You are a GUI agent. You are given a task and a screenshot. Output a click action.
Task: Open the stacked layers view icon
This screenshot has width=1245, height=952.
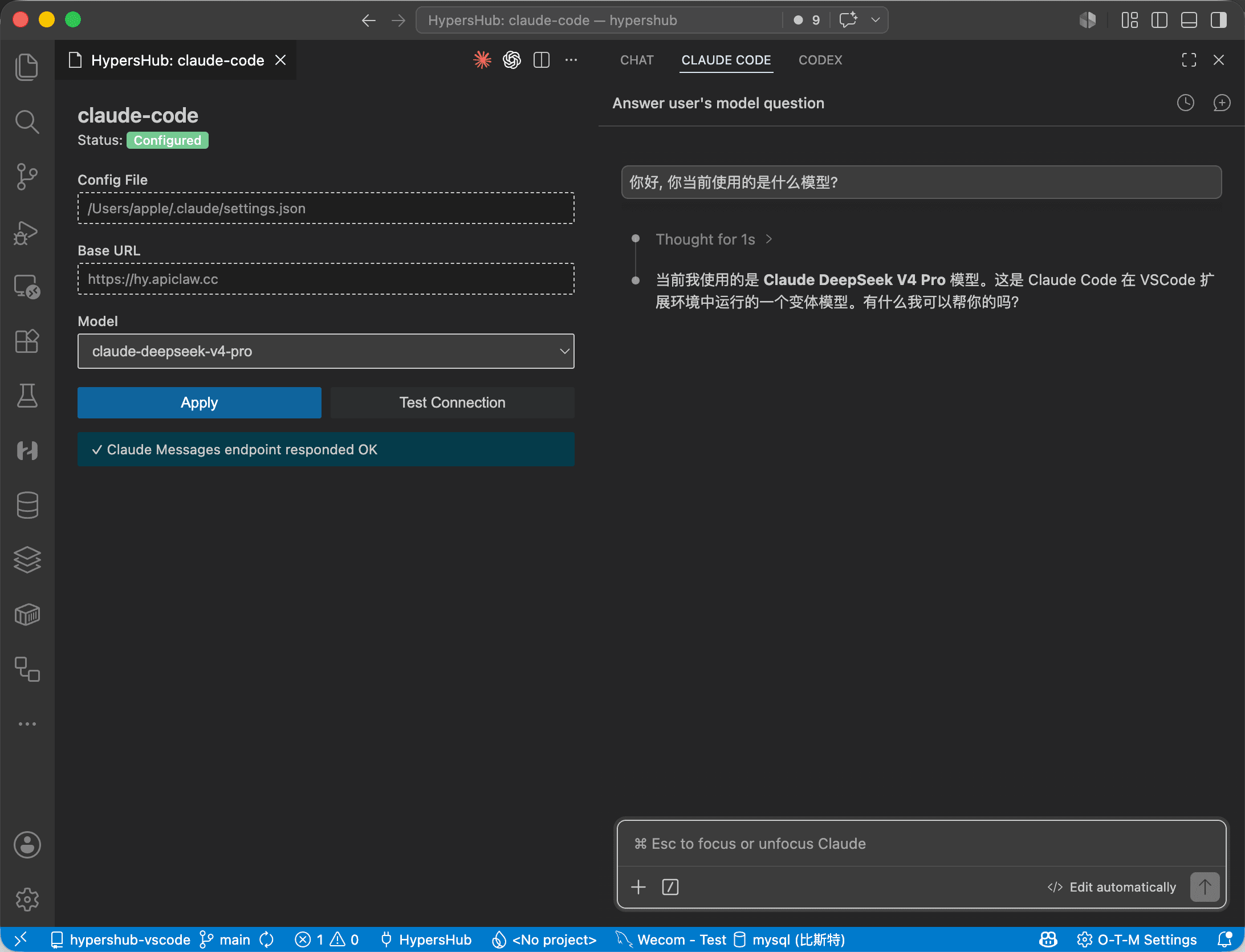click(27, 560)
